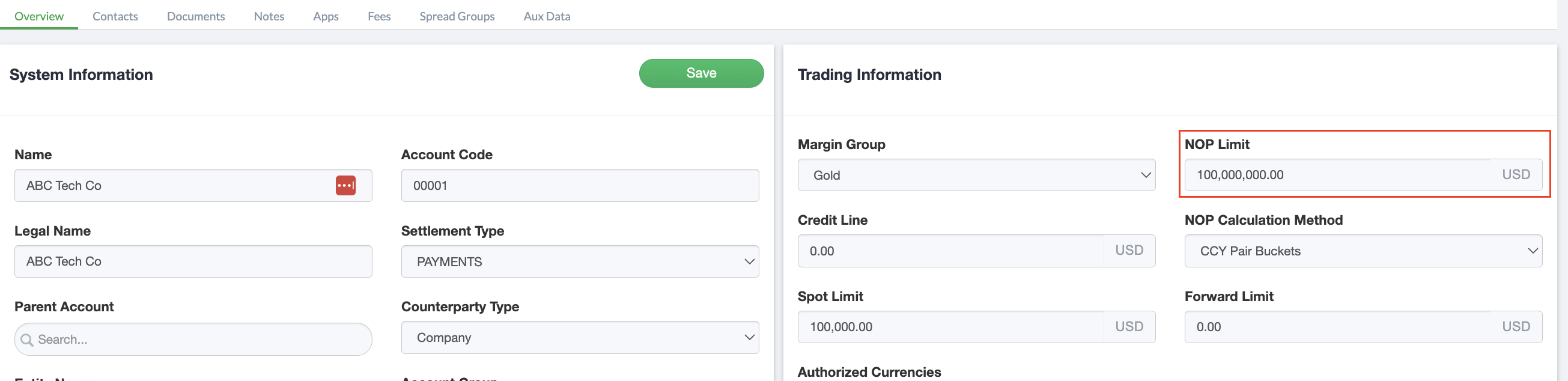This screenshot has width=1568, height=381.
Task: Click the Legal Name text field
Action: pos(193,261)
